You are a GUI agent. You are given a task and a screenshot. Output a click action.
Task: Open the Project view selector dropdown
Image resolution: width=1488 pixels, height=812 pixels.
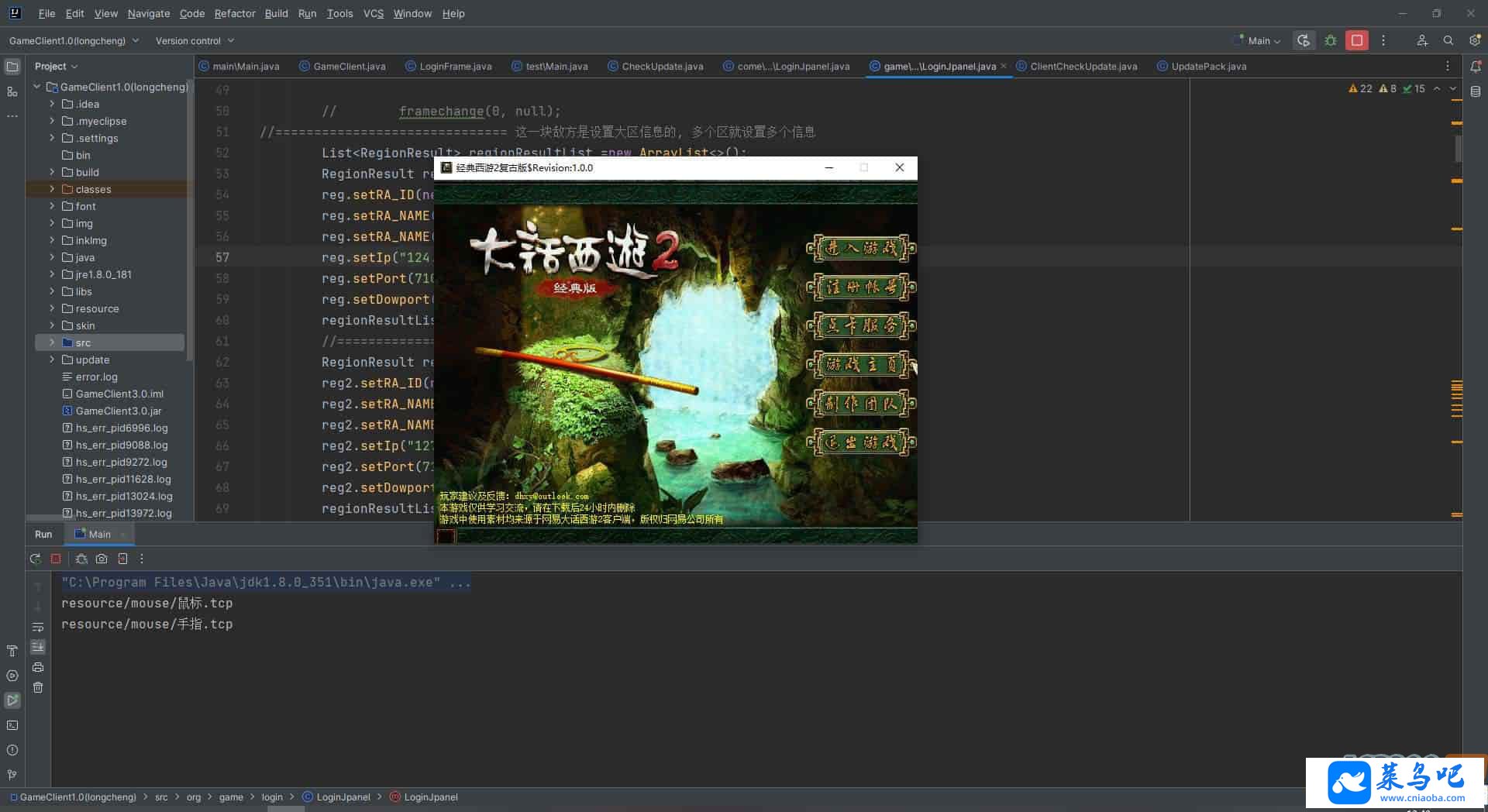(x=57, y=67)
